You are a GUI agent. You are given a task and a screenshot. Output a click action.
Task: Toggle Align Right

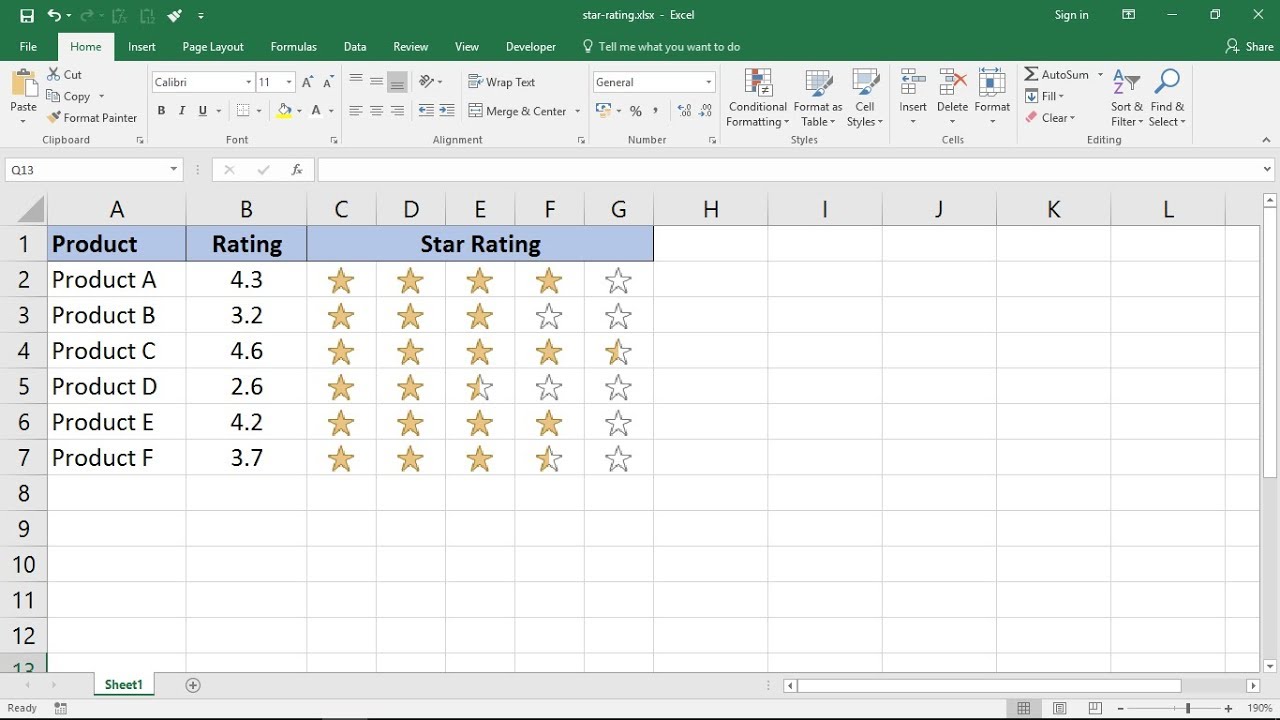tap(397, 111)
